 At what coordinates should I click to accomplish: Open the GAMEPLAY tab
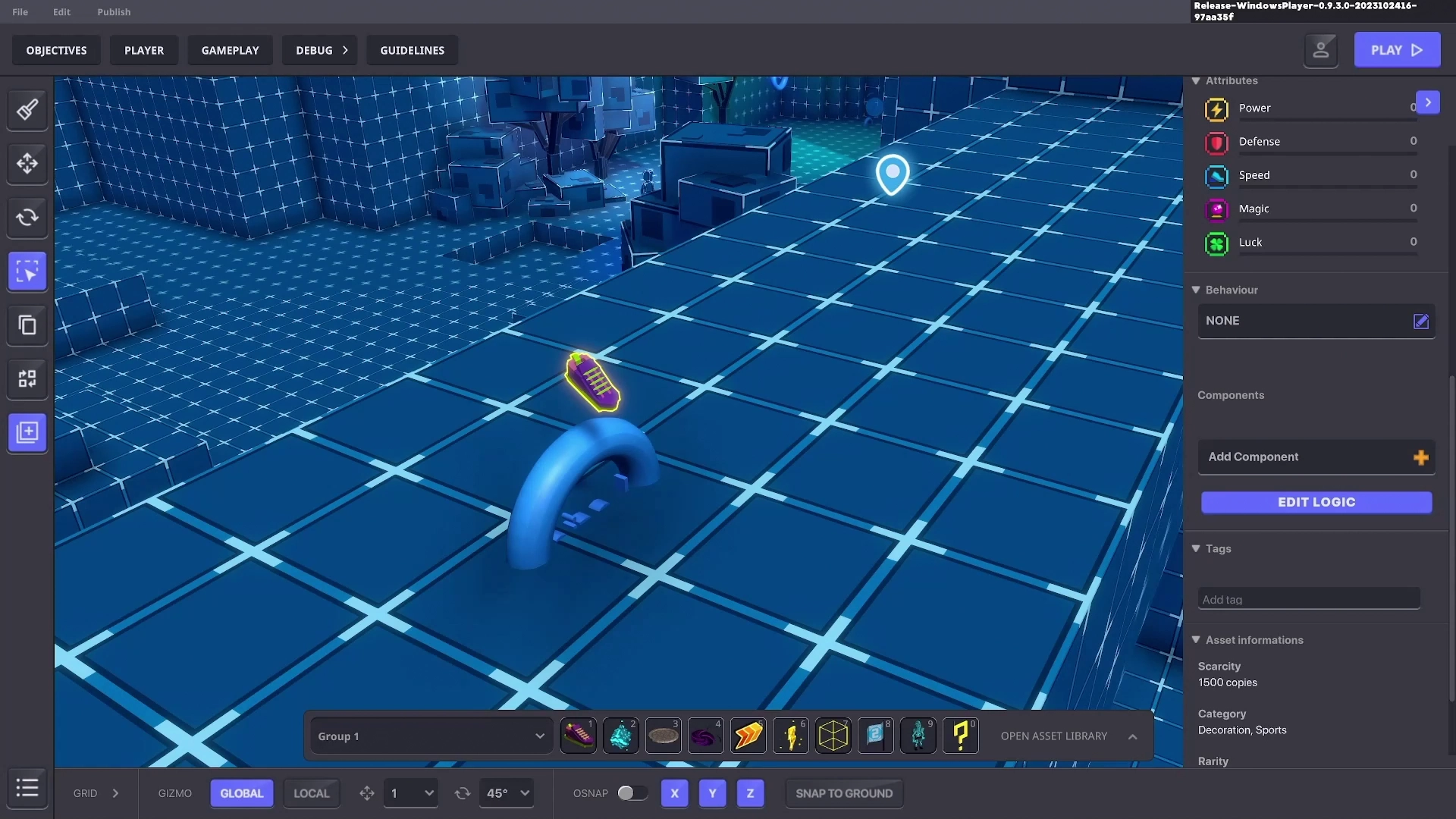230,50
